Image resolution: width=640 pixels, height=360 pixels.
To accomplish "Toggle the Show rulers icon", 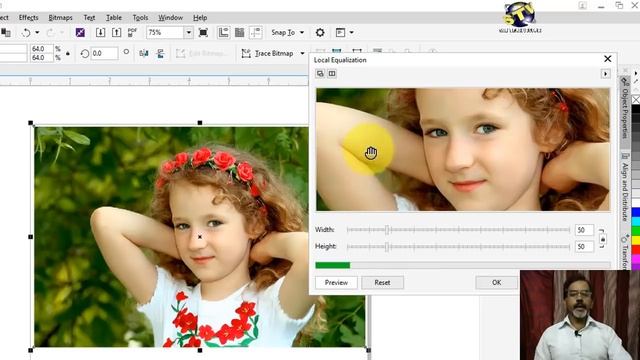I will coord(223,33).
